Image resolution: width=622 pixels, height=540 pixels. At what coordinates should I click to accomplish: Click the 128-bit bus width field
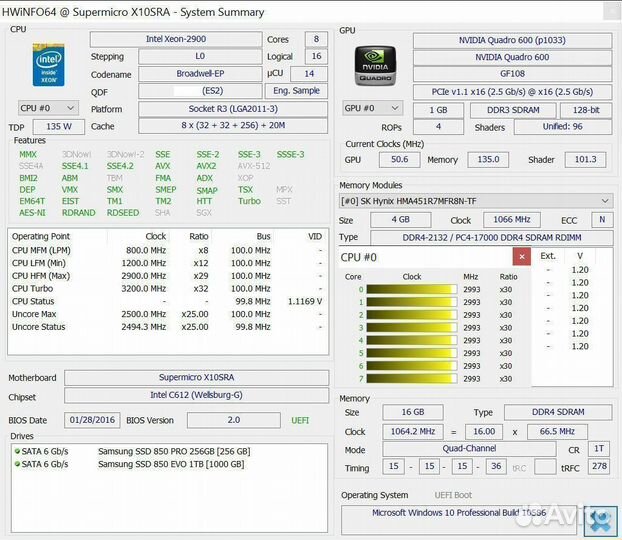pos(586,110)
